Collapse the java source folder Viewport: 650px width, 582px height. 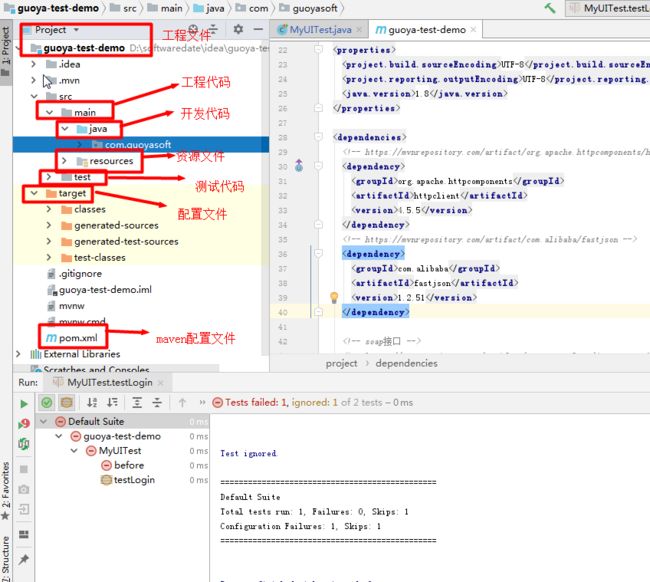click(x=65, y=129)
